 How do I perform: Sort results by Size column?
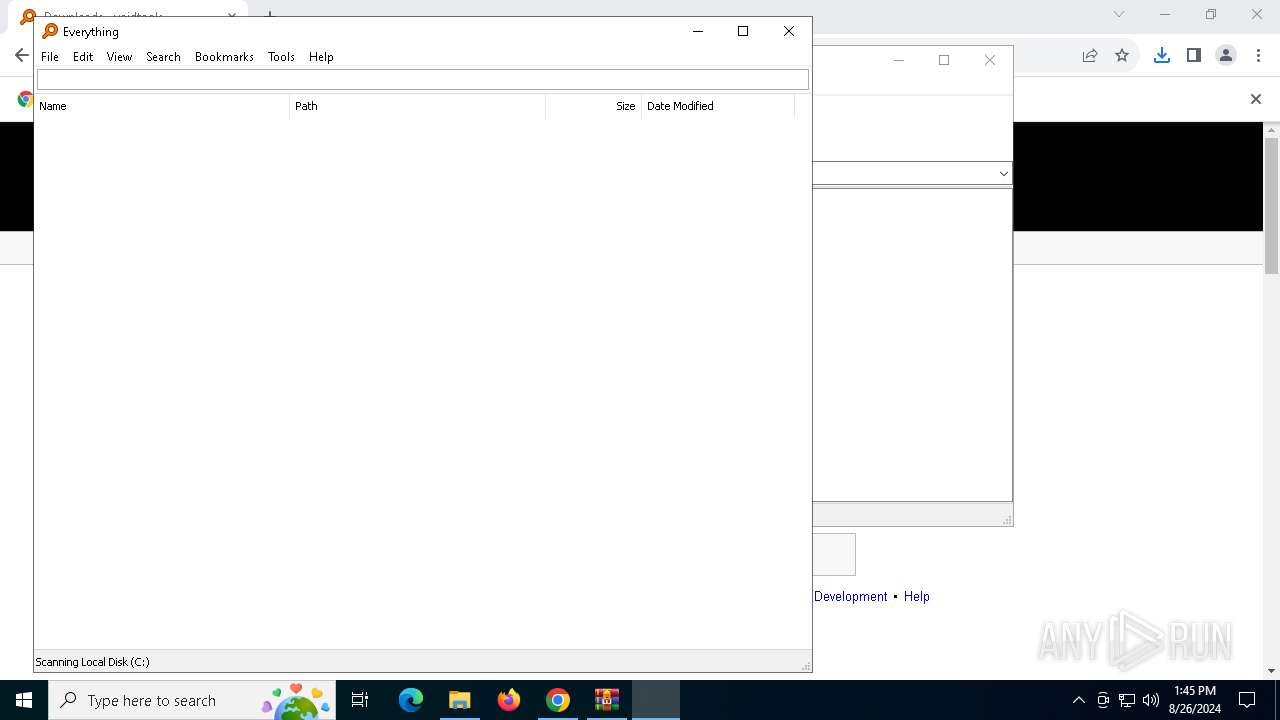593,106
